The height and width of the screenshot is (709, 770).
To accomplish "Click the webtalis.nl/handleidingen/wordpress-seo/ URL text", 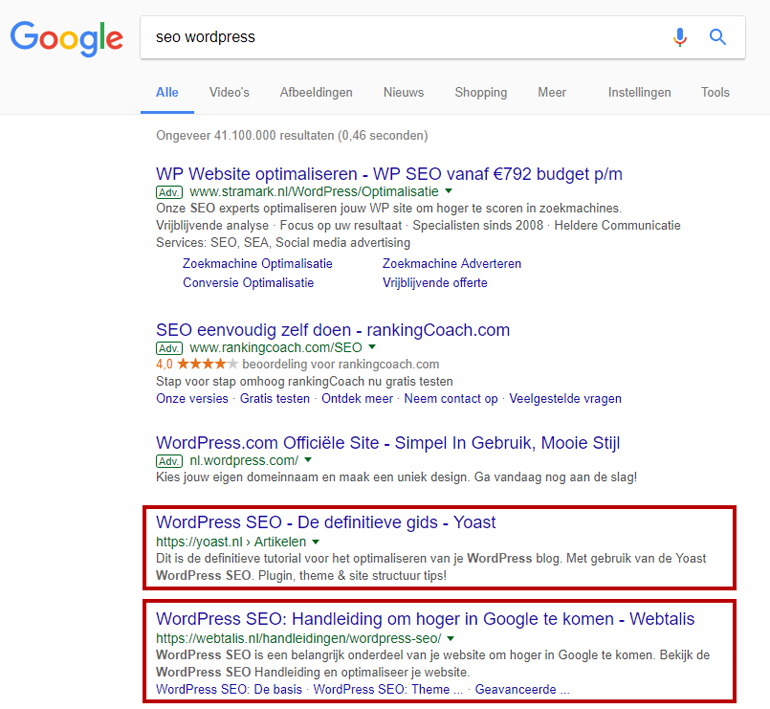I will 299,639.
